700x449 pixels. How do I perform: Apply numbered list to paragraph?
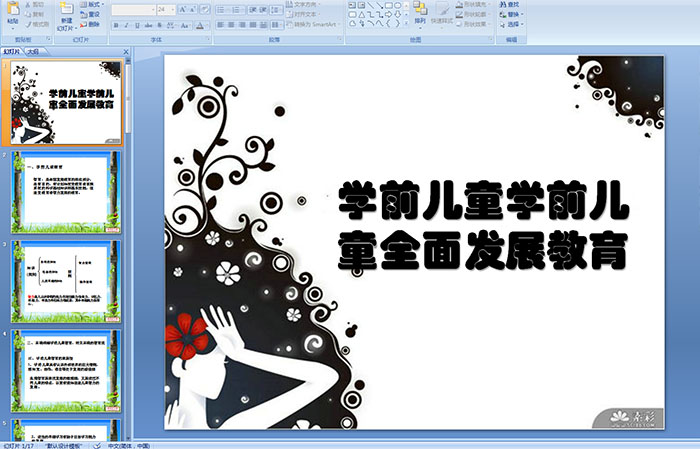[x=238, y=9]
